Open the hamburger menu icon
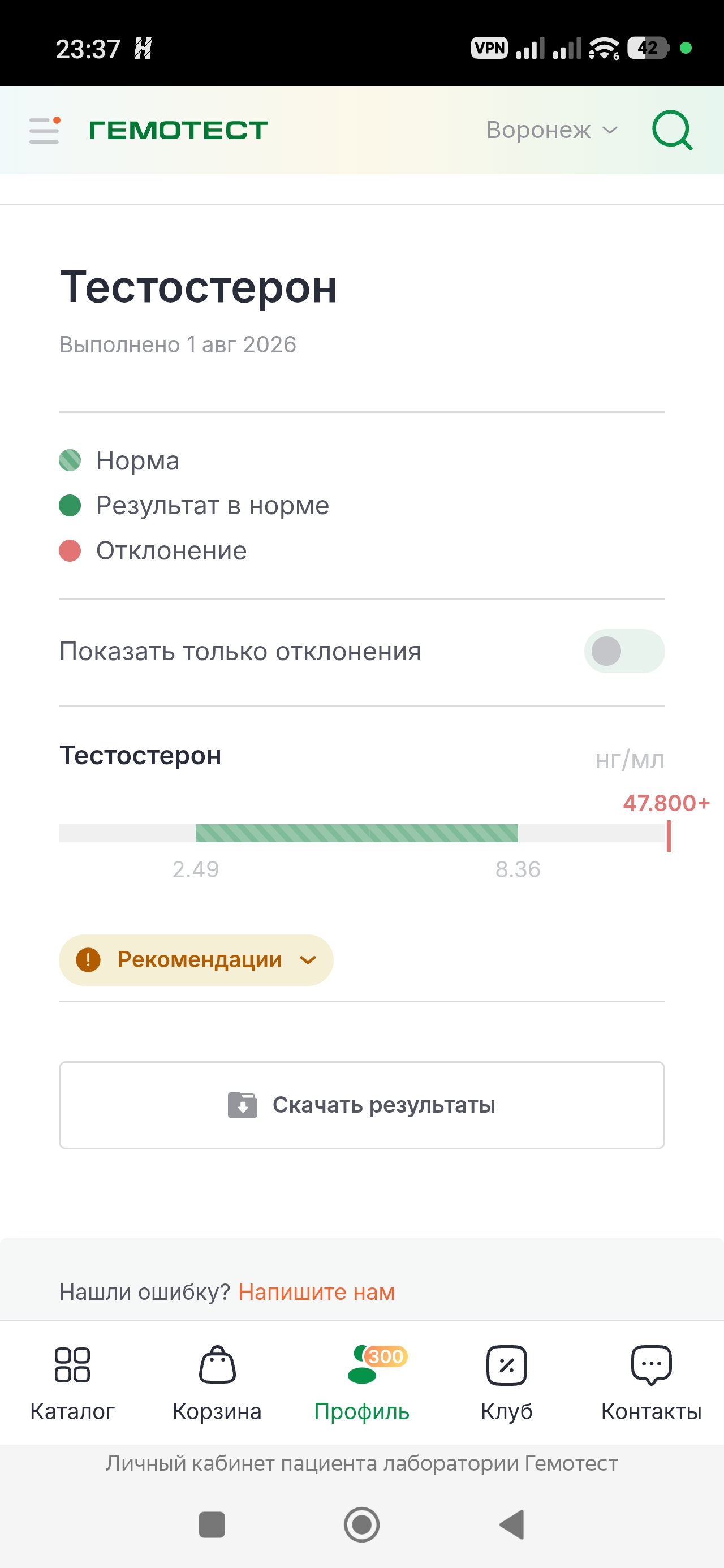This screenshot has height=1568, width=724. (45, 130)
